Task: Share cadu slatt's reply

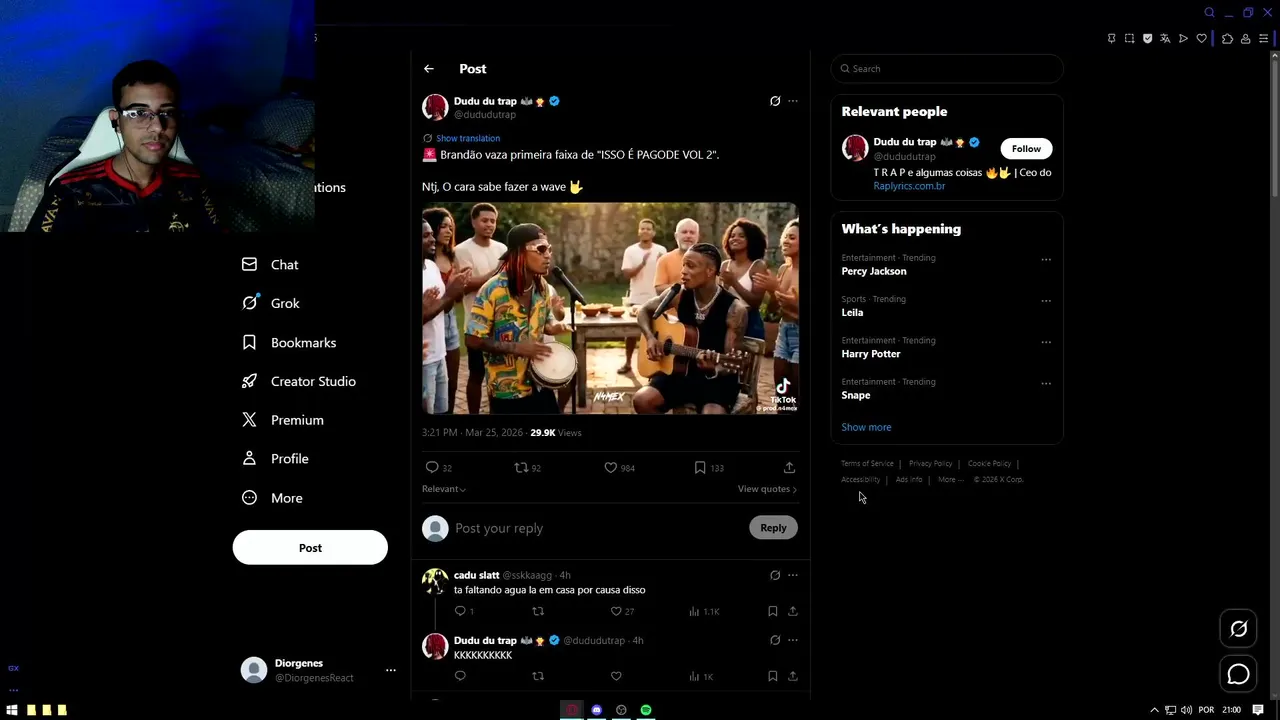Action: (793, 611)
